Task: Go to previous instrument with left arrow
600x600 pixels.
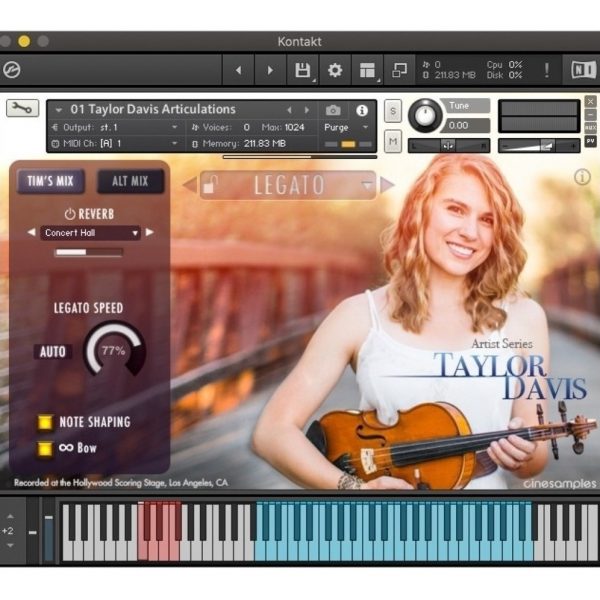Action: pyautogui.click(x=239, y=70)
